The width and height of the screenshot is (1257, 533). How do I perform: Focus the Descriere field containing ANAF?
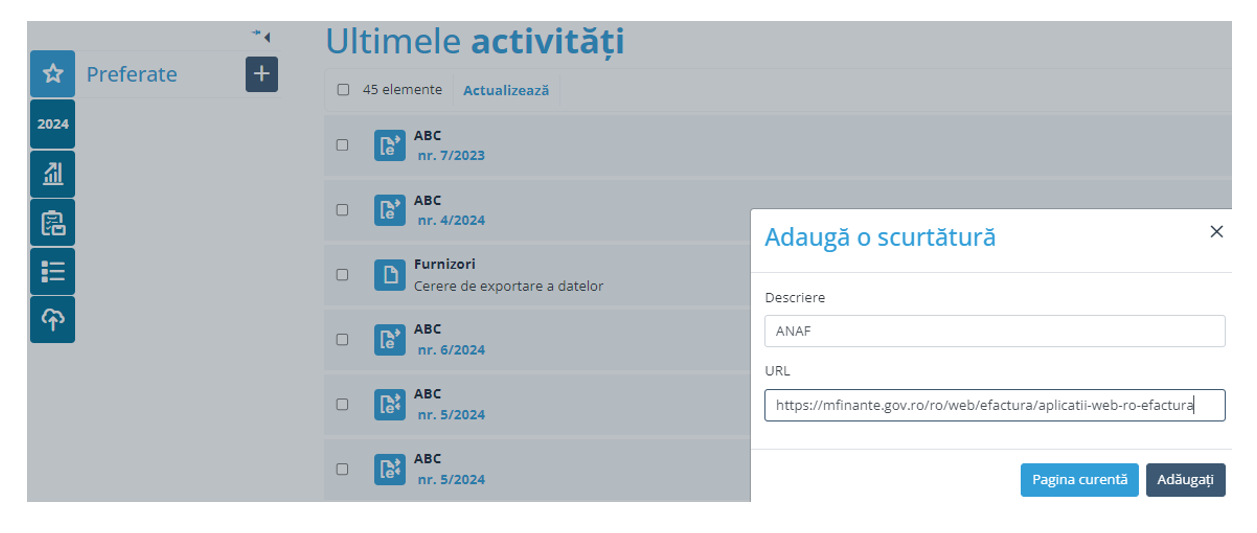click(994, 331)
